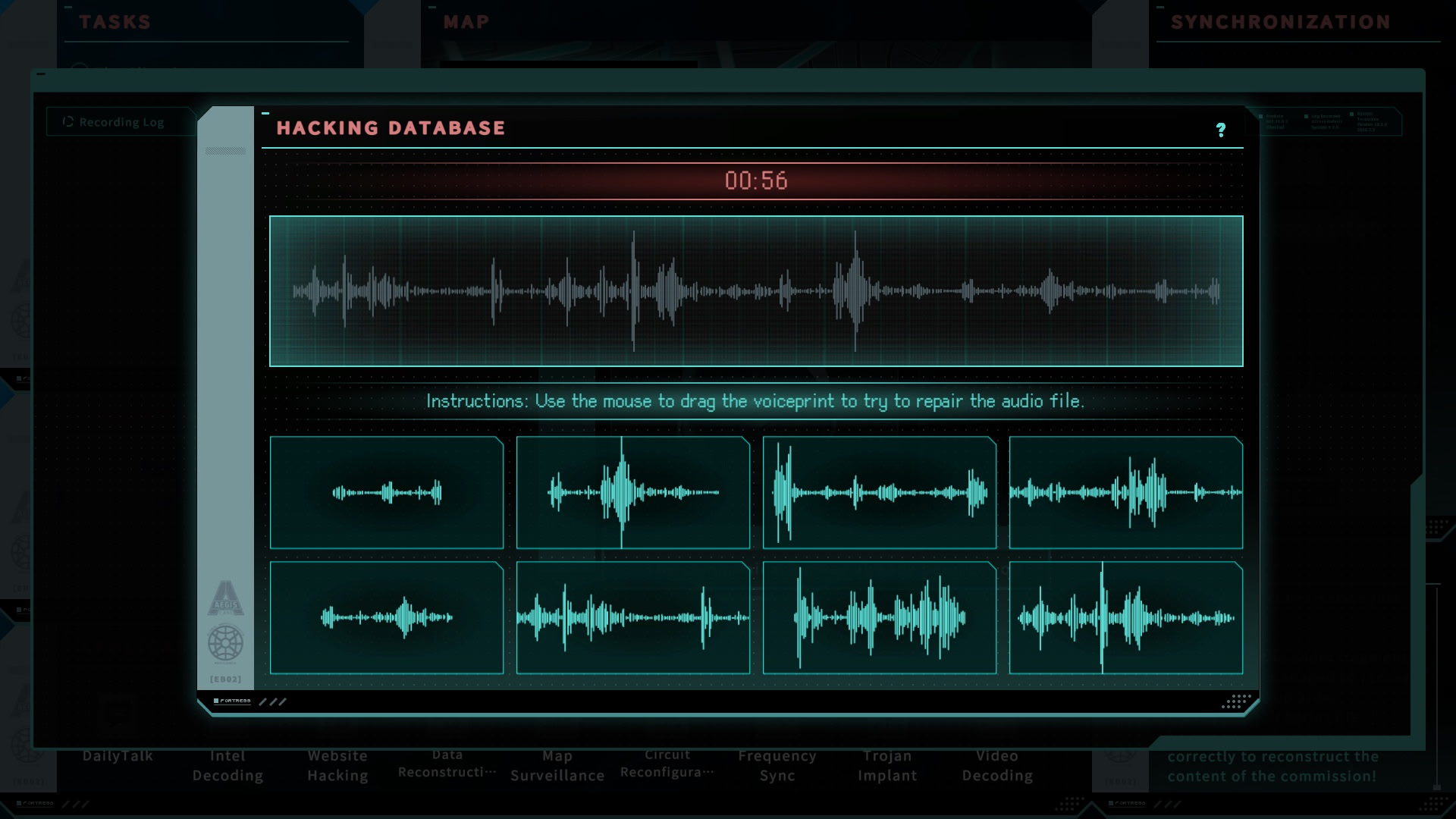The height and width of the screenshot is (819, 1456).
Task: Open the Video Decoding menu item
Action: point(997,765)
